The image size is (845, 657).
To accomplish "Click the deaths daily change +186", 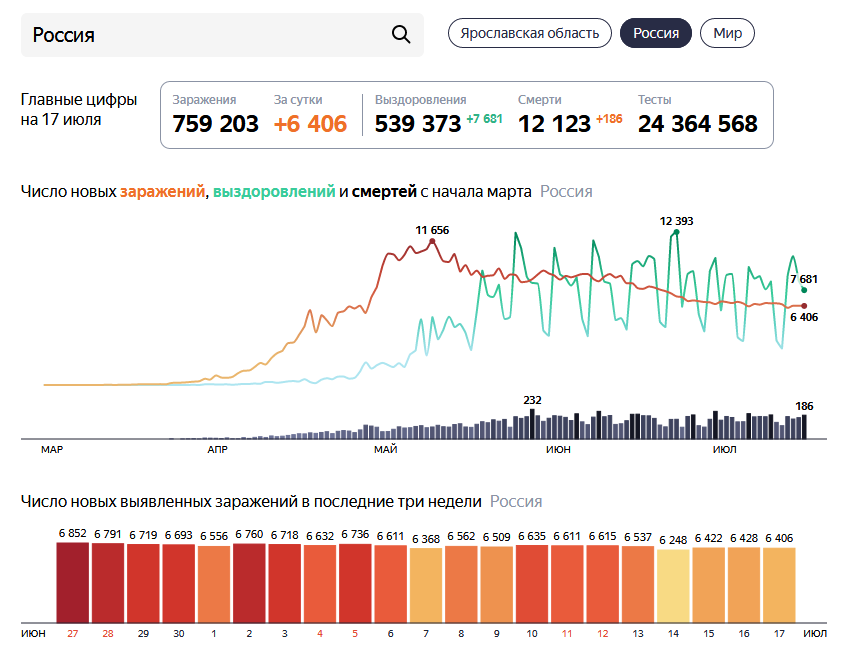I will [609, 119].
